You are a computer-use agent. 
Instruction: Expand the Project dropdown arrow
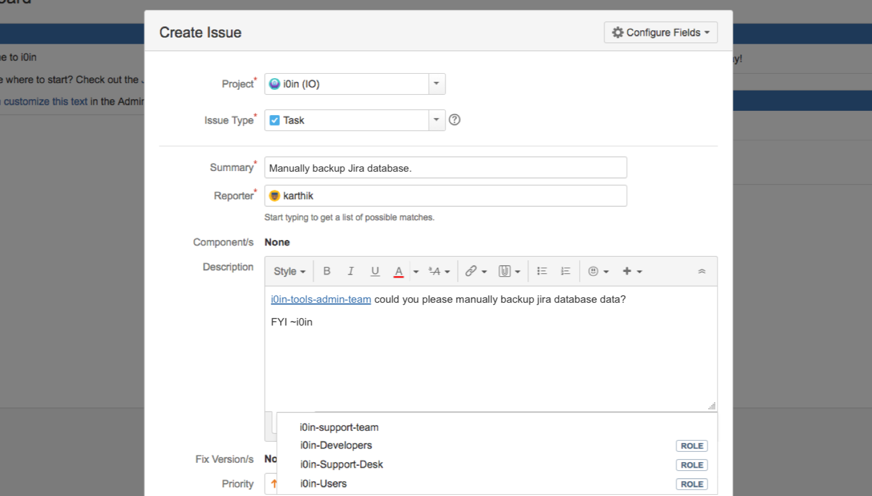437,84
